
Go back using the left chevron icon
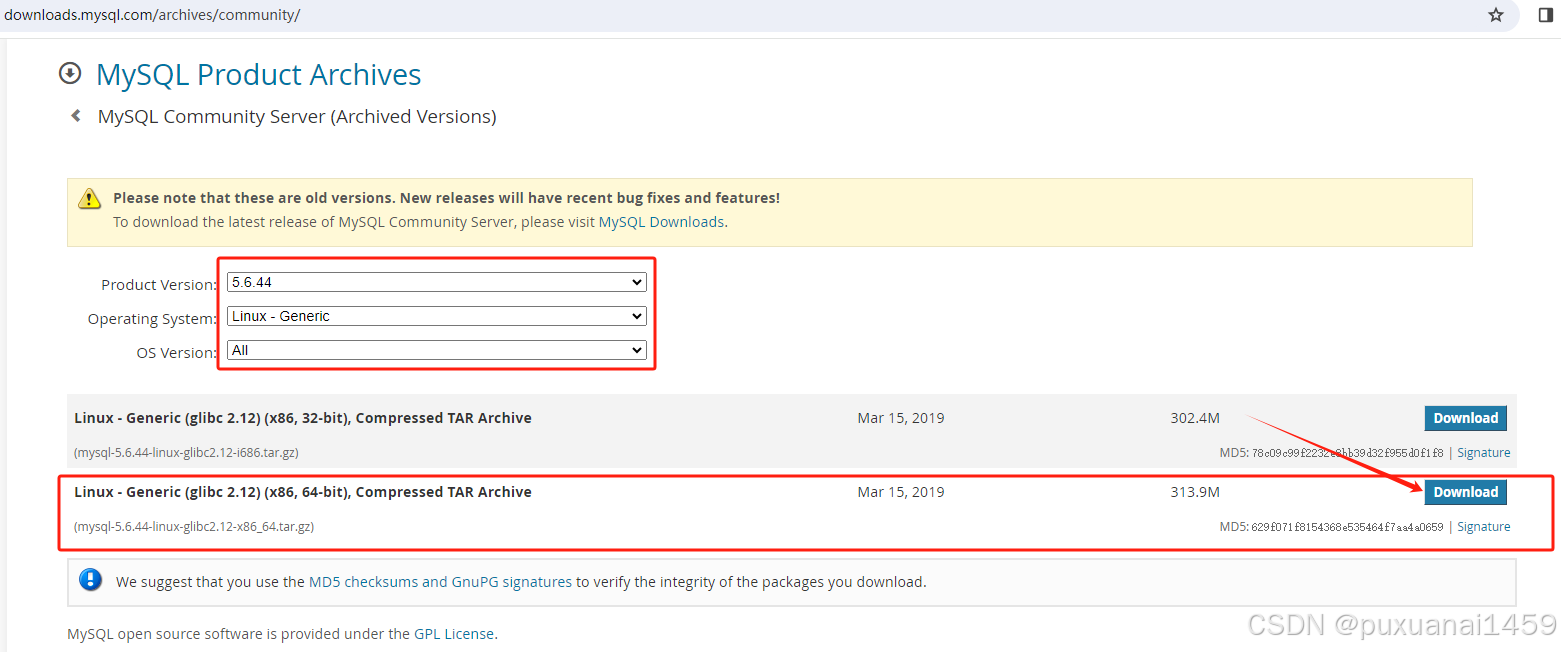coord(76,116)
